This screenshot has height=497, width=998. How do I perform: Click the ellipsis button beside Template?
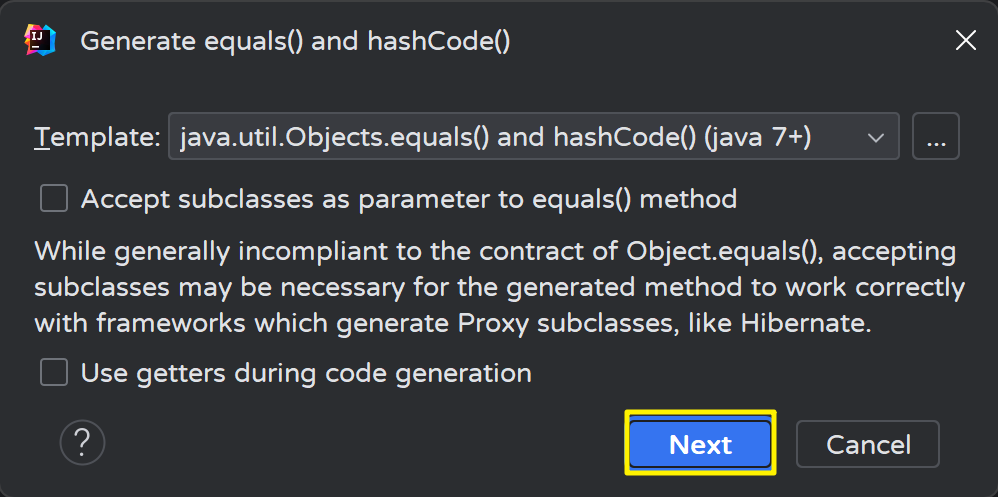point(936,138)
